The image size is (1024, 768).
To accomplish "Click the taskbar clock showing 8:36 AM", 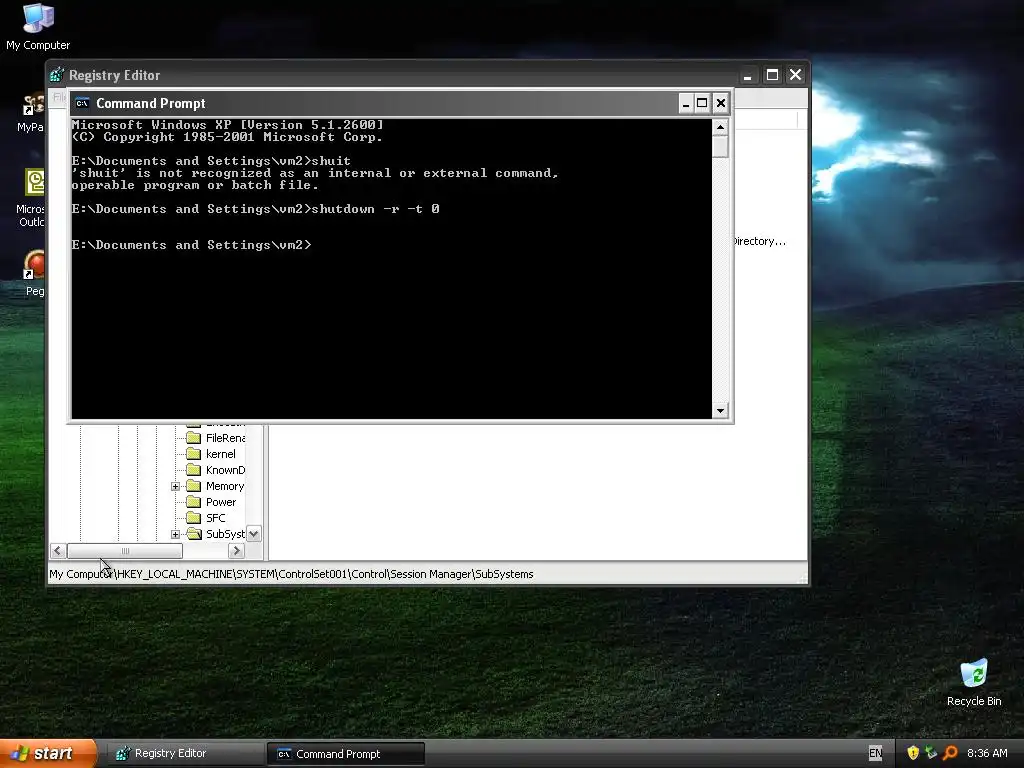I will [987, 753].
